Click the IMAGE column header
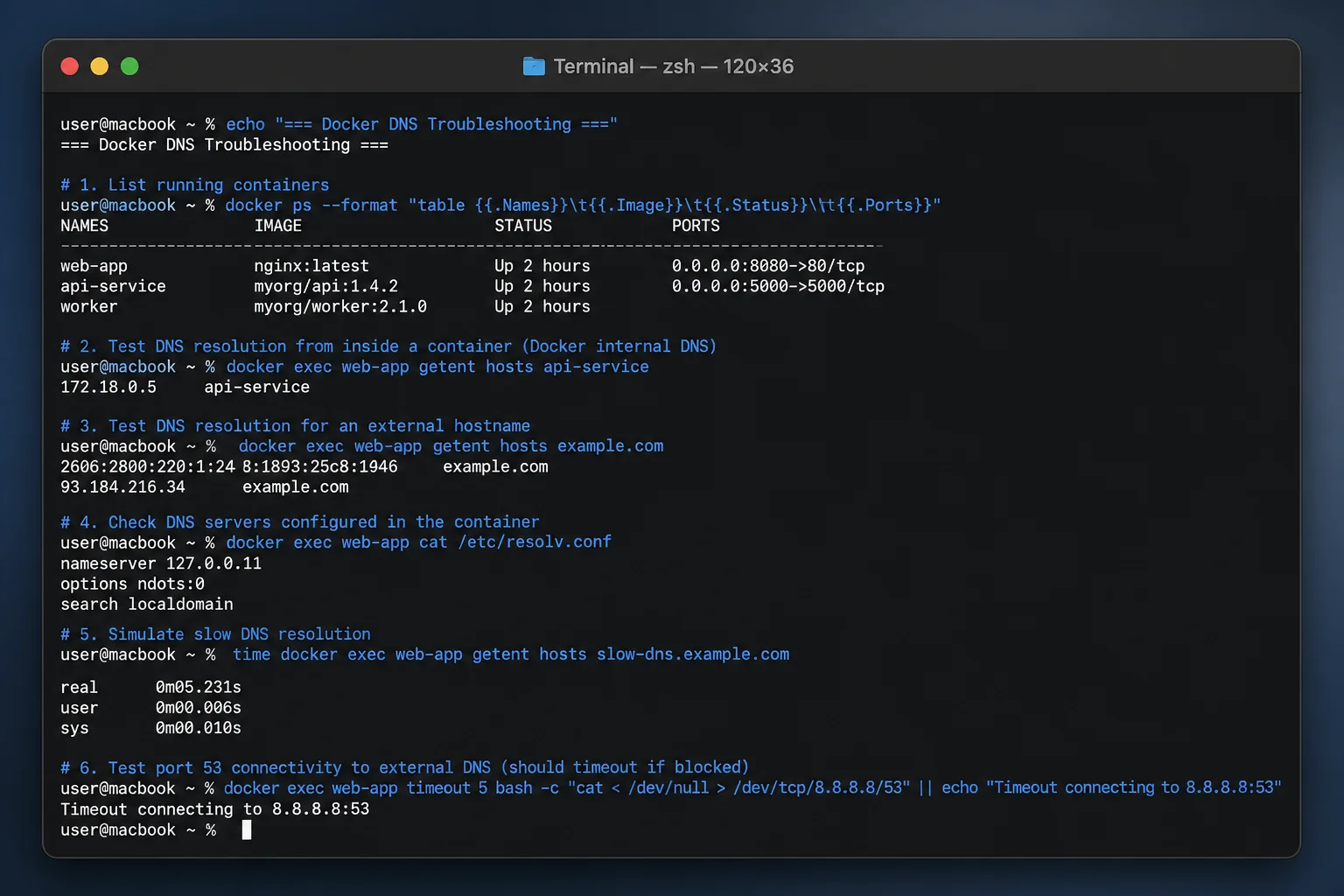 pos(278,226)
